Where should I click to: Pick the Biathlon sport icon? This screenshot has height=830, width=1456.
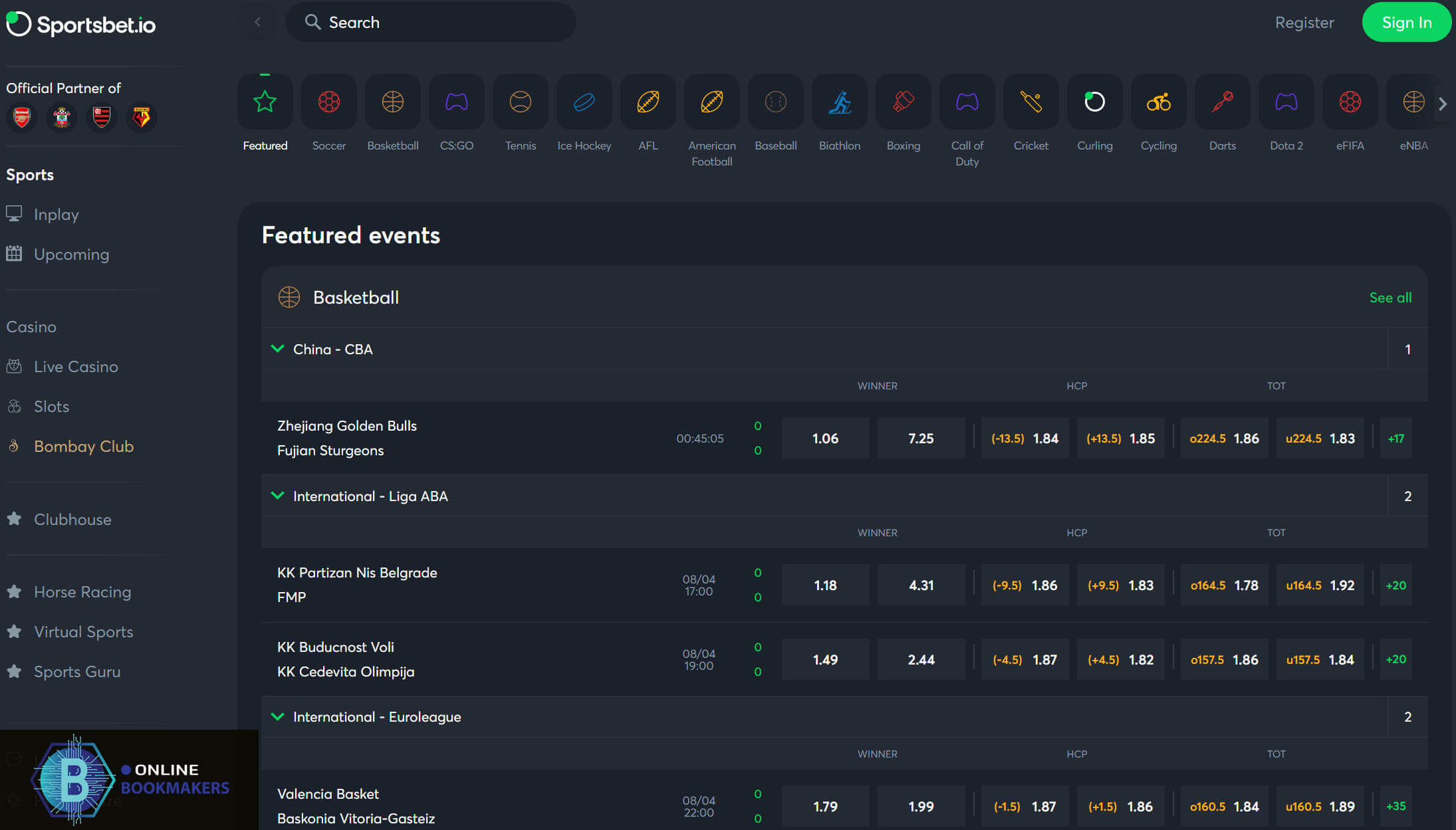tap(839, 102)
